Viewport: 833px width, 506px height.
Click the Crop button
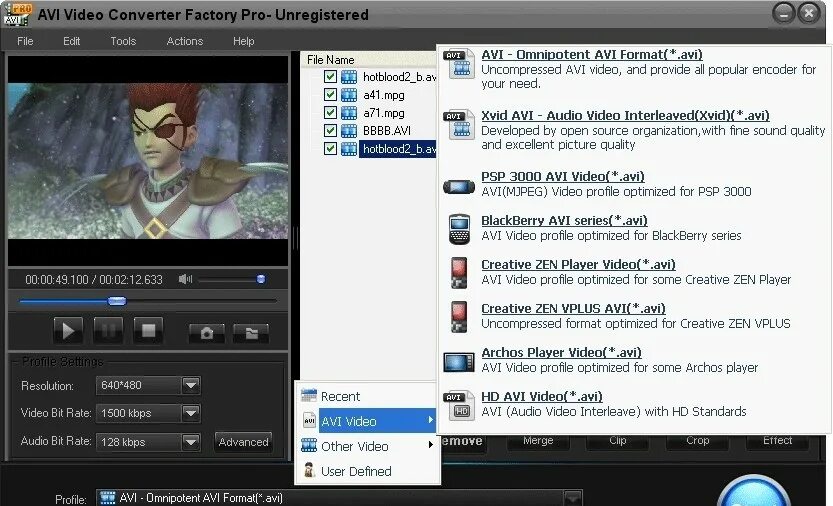(697, 441)
